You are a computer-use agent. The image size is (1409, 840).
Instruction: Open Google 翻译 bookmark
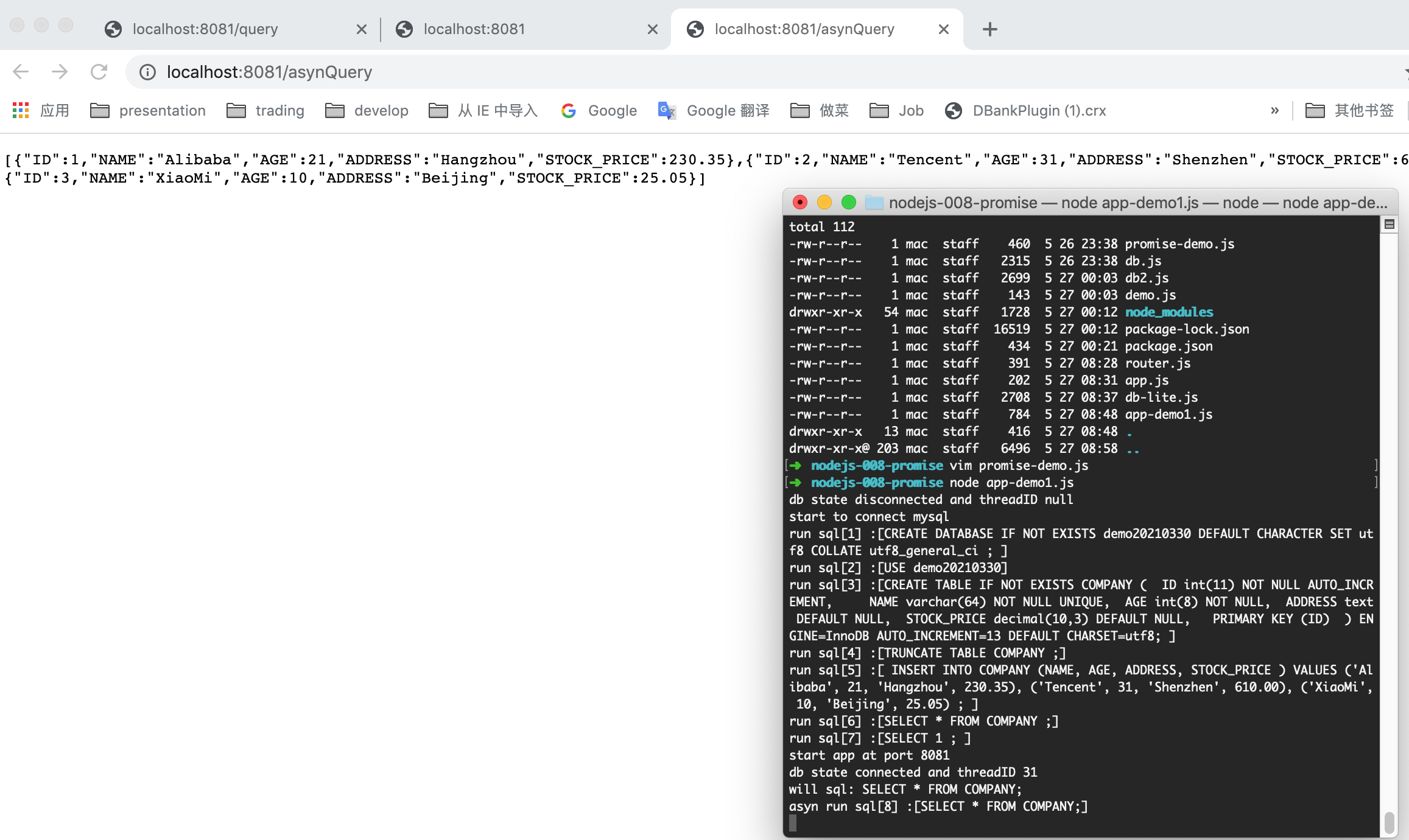[x=714, y=110]
